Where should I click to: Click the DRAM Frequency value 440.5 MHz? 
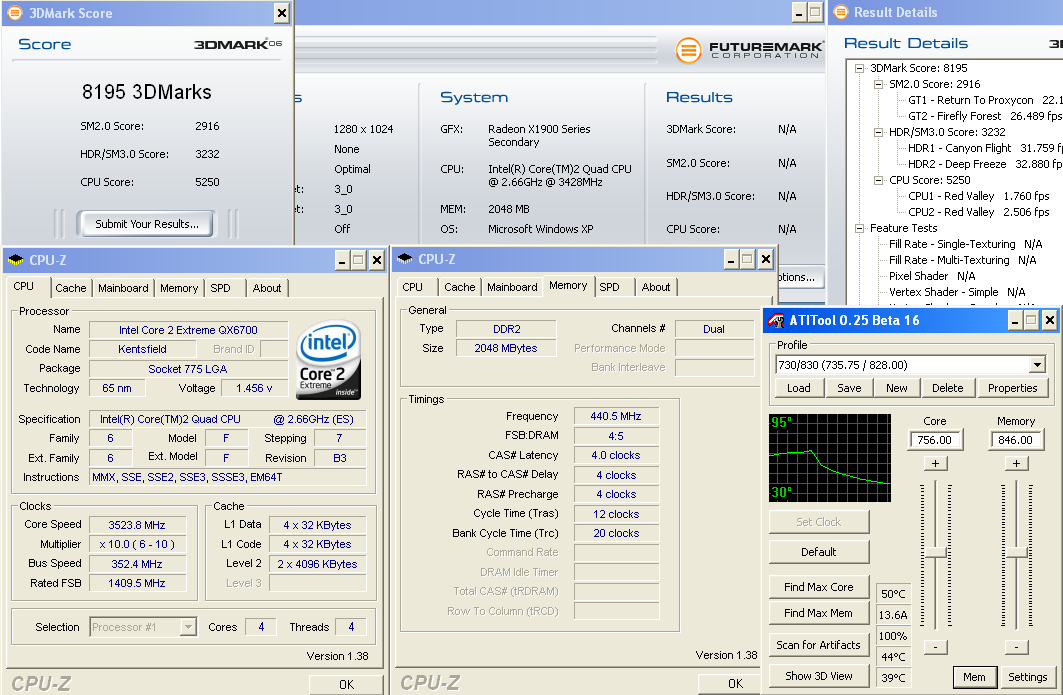616,416
